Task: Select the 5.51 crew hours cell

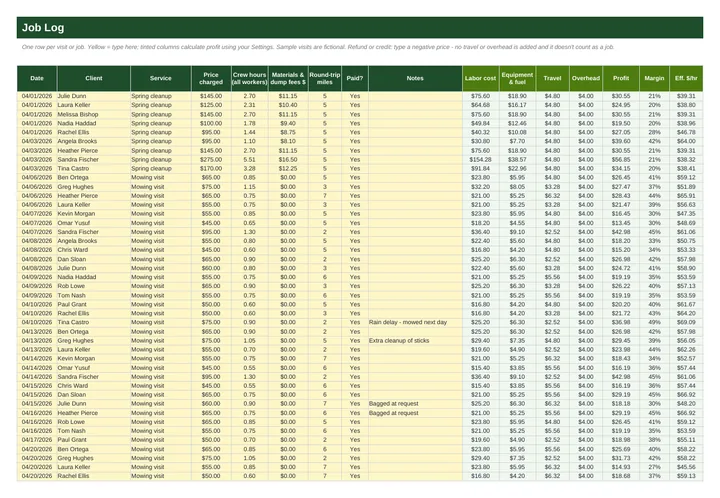Action: pyautogui.click(x=249, y=160)
